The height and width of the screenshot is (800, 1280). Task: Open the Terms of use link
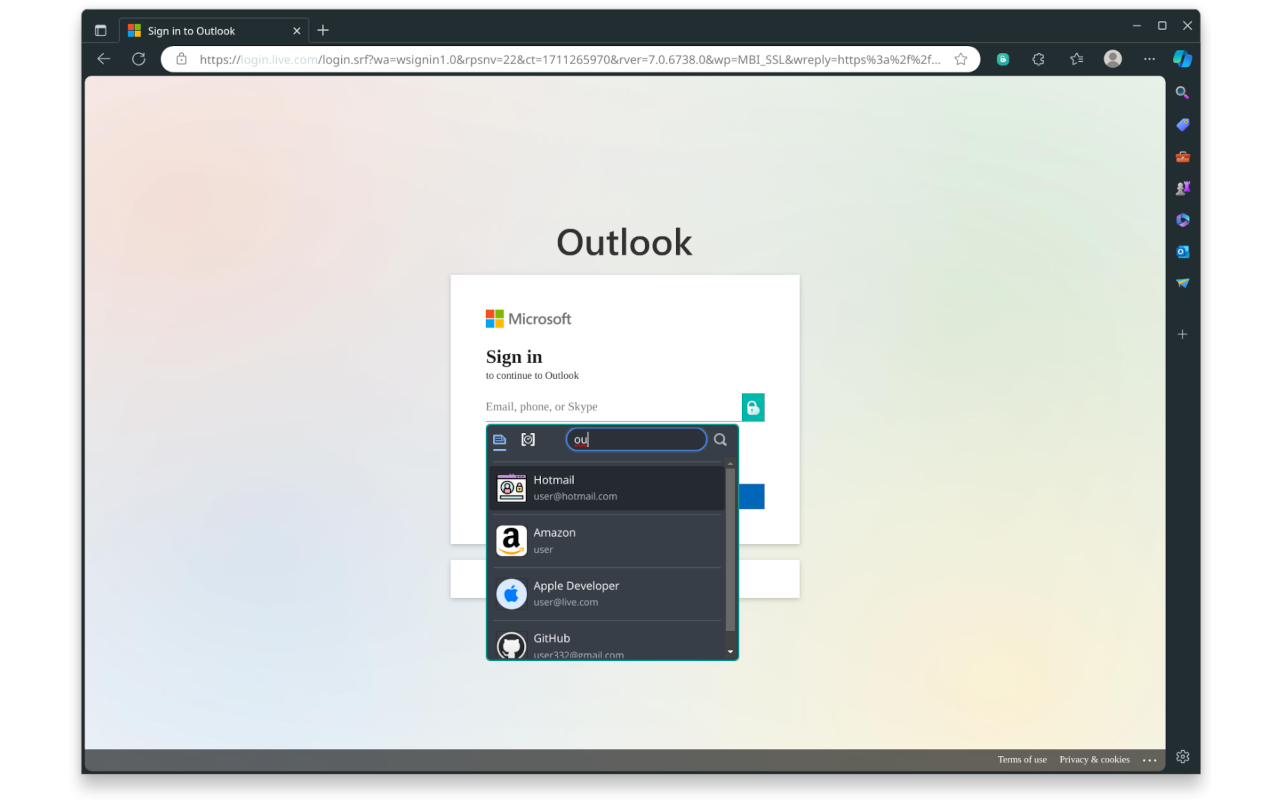pos(1022,760)
